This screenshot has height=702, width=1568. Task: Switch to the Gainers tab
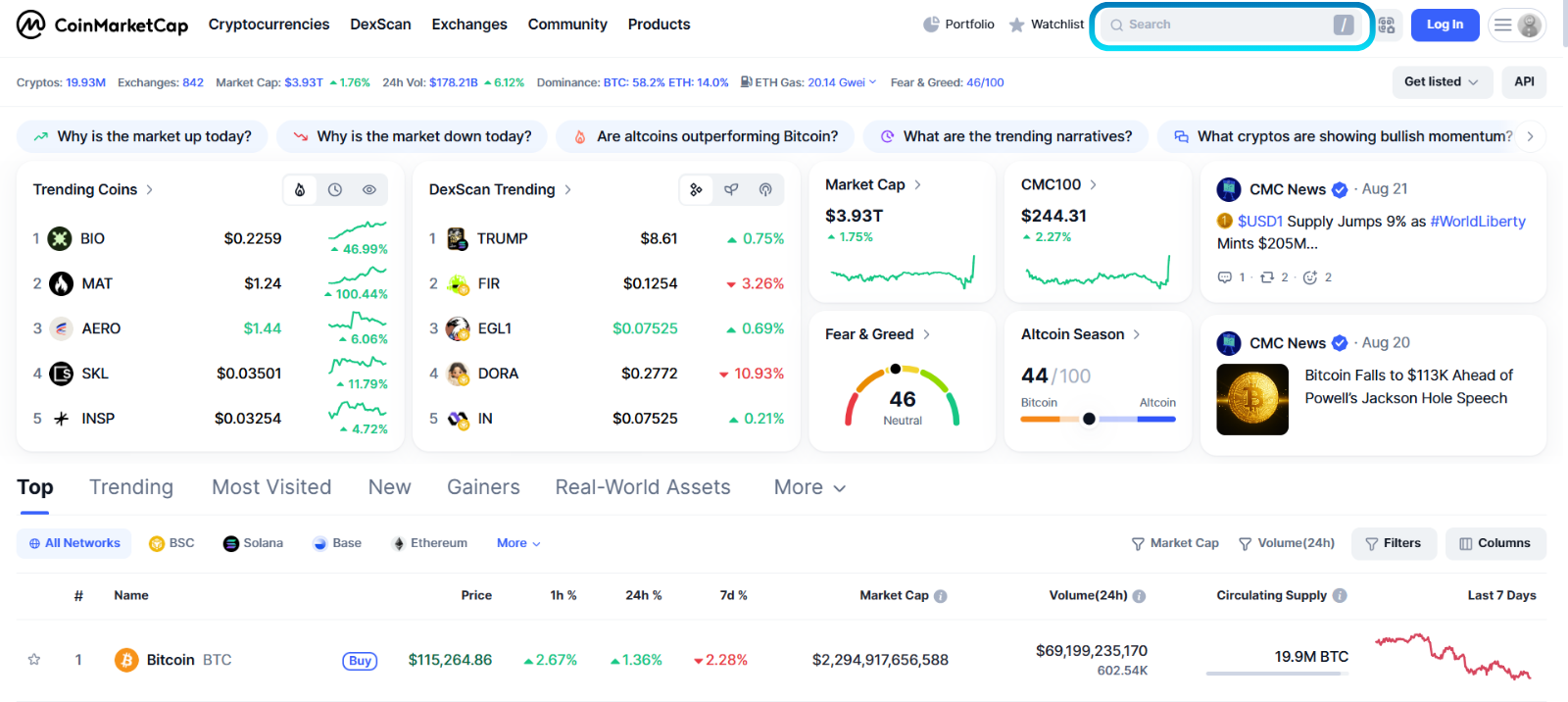click(483, 487)
